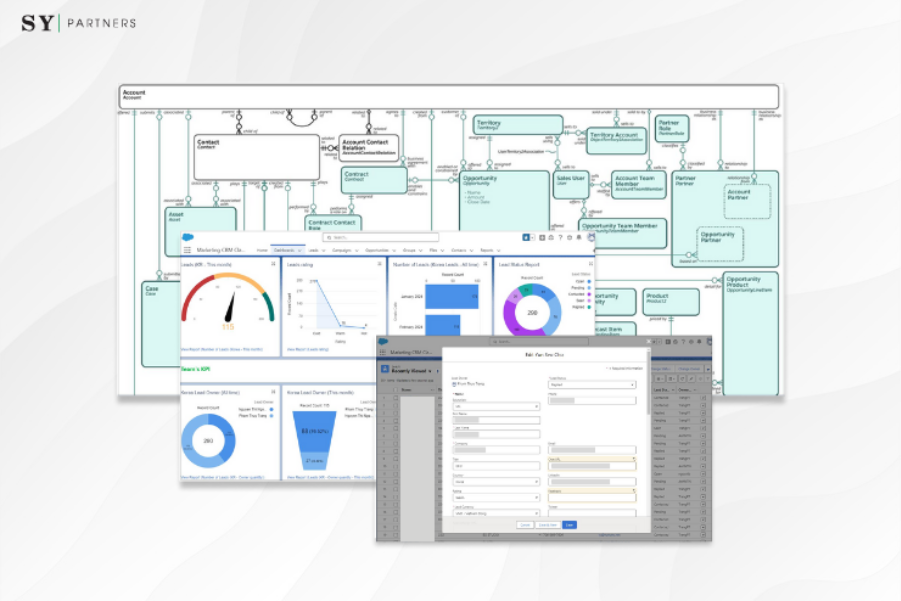Open the Lead Status dropdown in the edit form
This screenshot has height=601, width=901.
(x=592, y=384)
